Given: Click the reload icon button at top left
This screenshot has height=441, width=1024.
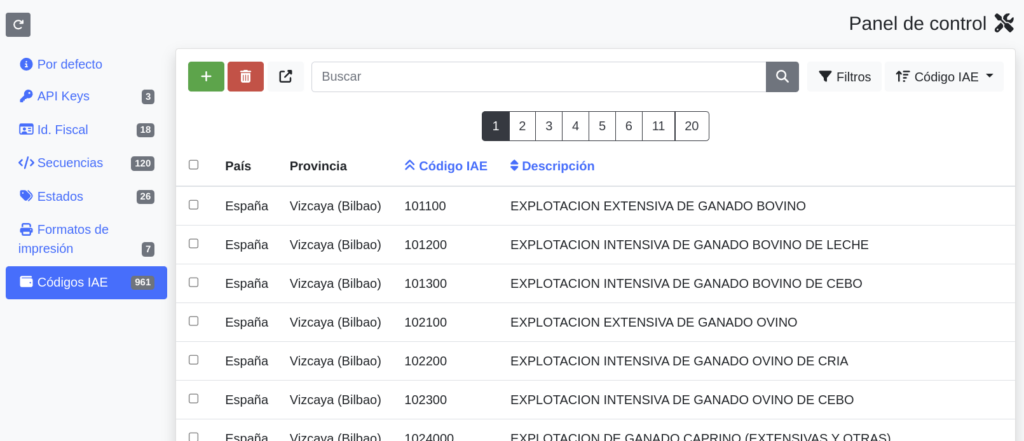Looking at the screenshot, I should pos(18,24).
